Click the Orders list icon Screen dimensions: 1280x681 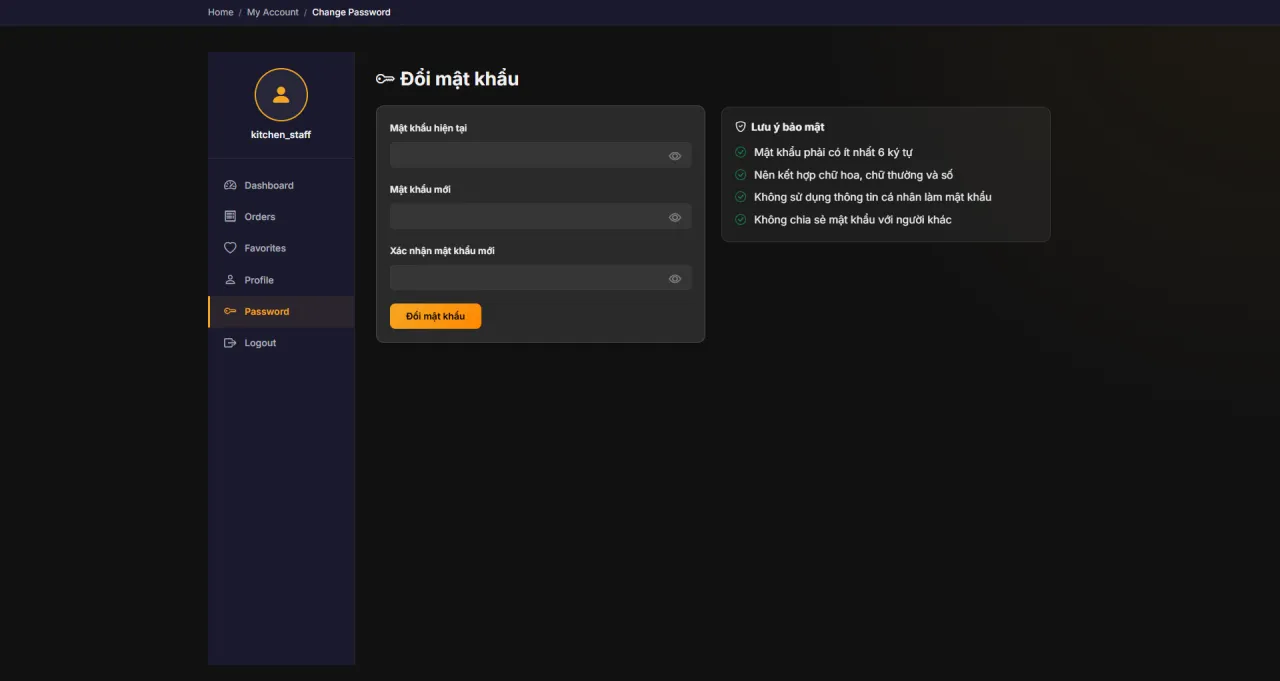[x=230, y=216]
